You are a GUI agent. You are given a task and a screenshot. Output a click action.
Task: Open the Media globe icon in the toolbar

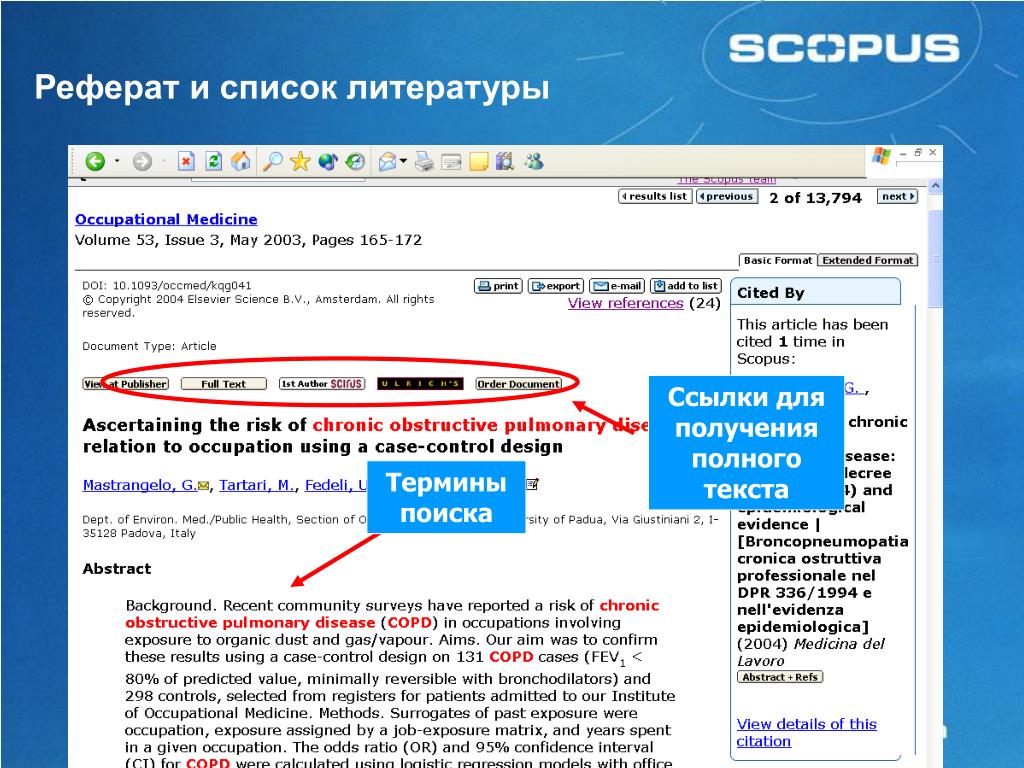coord(327,161)
